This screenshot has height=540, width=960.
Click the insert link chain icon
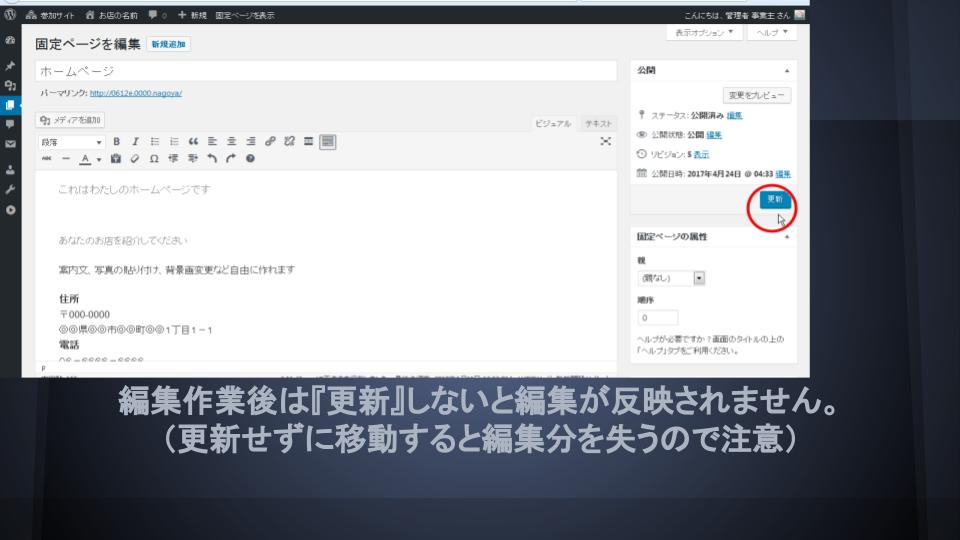coord(270,142)
